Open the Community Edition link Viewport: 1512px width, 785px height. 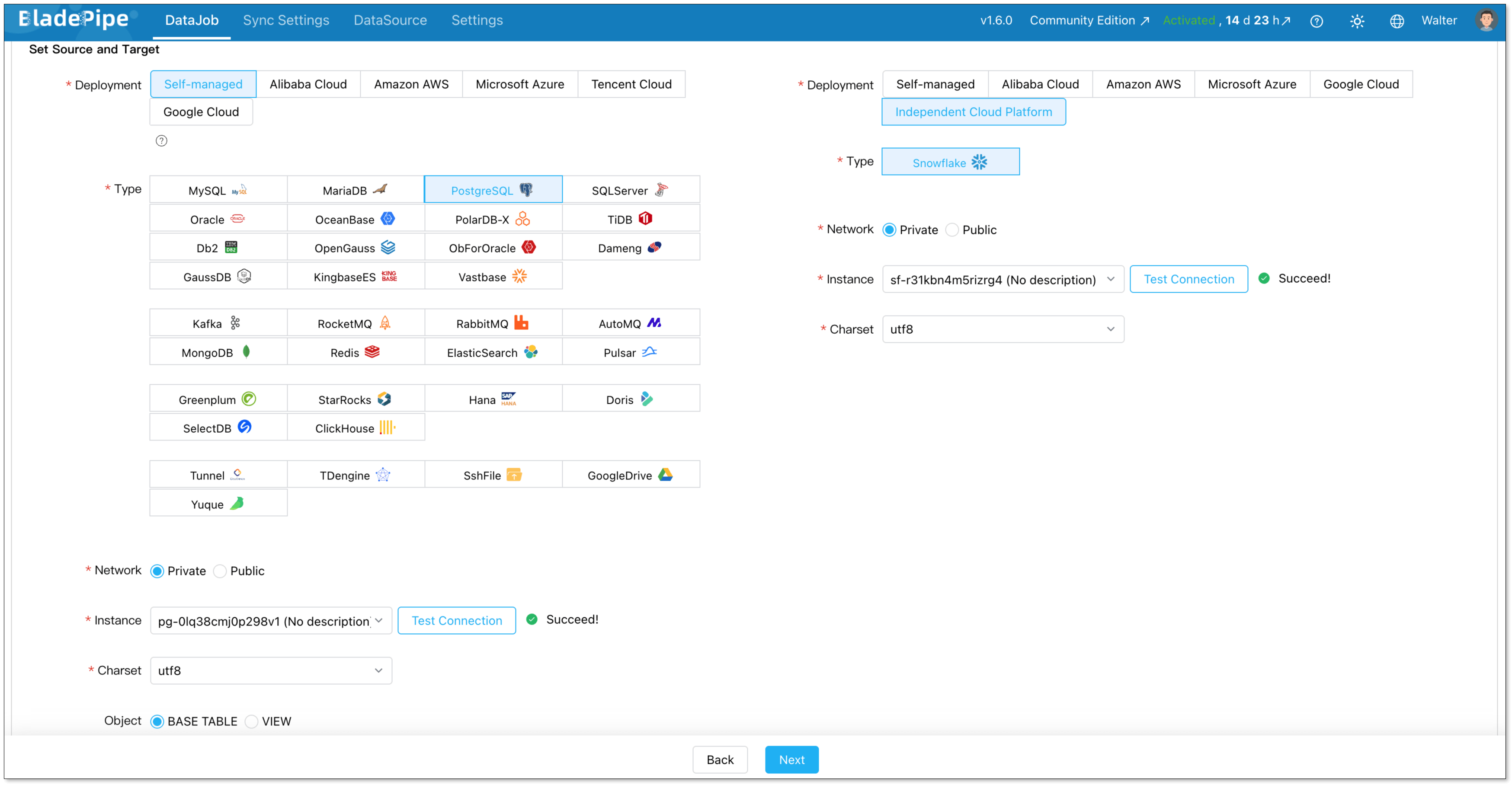(x=1089, y=21)
